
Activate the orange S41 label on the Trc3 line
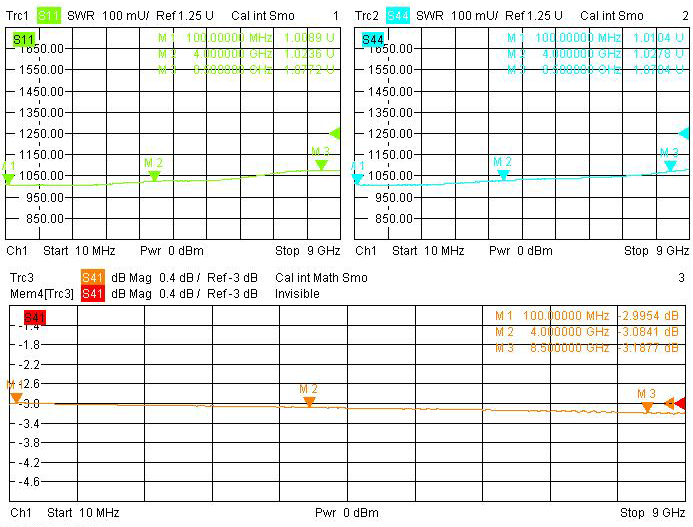click(93, 278)
